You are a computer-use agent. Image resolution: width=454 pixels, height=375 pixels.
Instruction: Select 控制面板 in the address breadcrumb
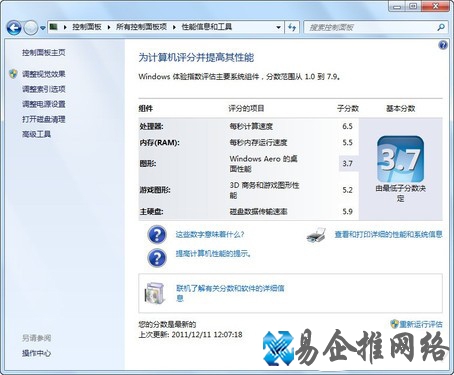click(x=87, y=27)
